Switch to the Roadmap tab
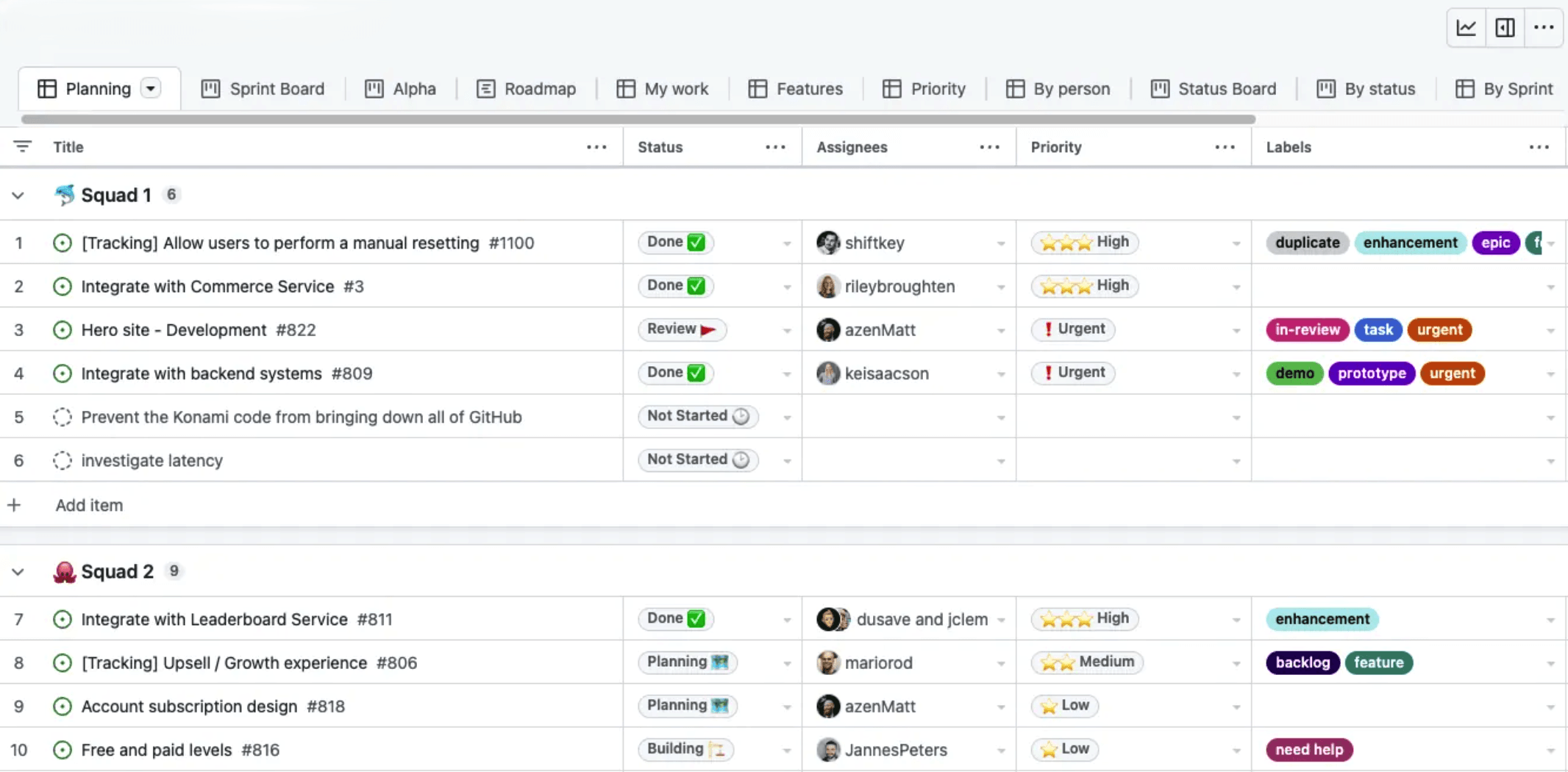The height and width of the screenshot is (772, 1568). 527,89
